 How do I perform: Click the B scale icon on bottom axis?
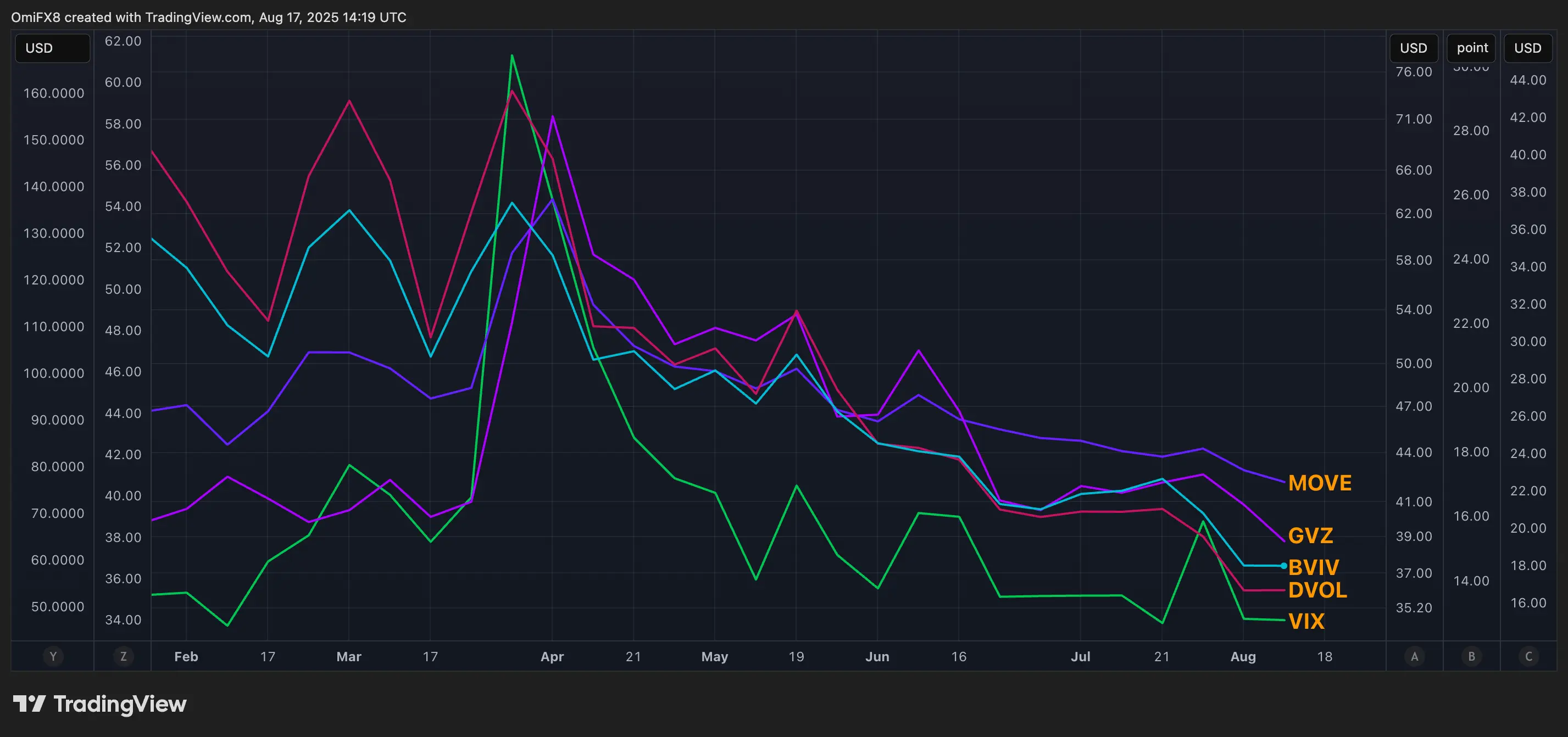coord(1472,657)
